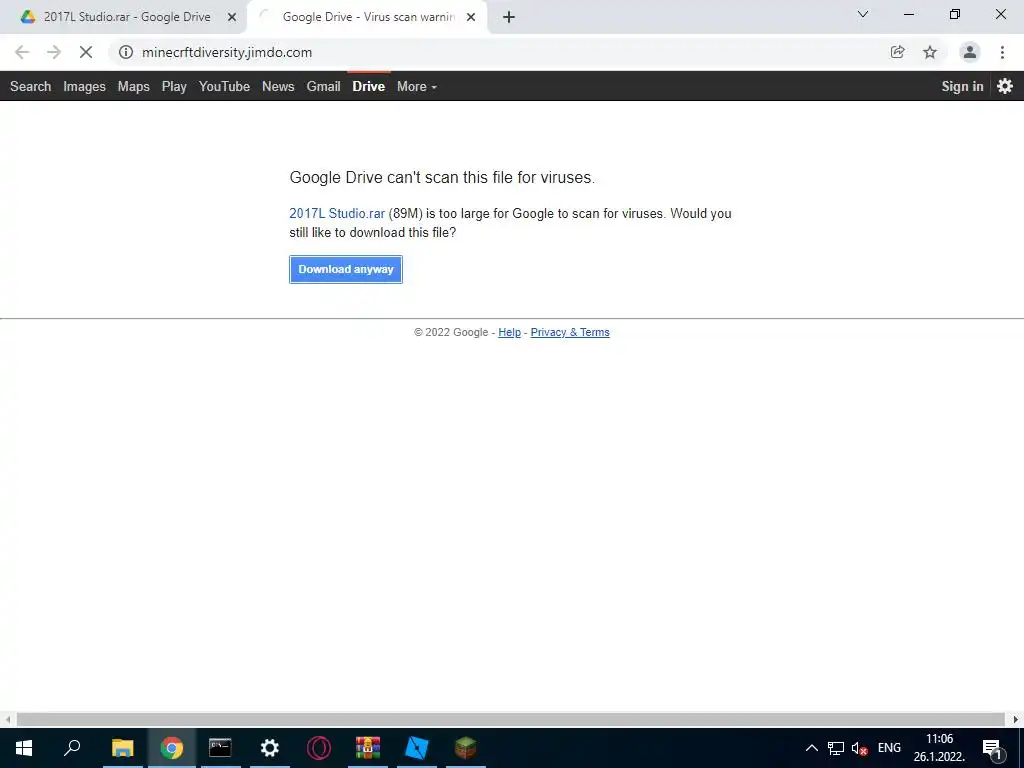
Task: Open the Opera browser taskbar icon
Action: pos(319,748)
